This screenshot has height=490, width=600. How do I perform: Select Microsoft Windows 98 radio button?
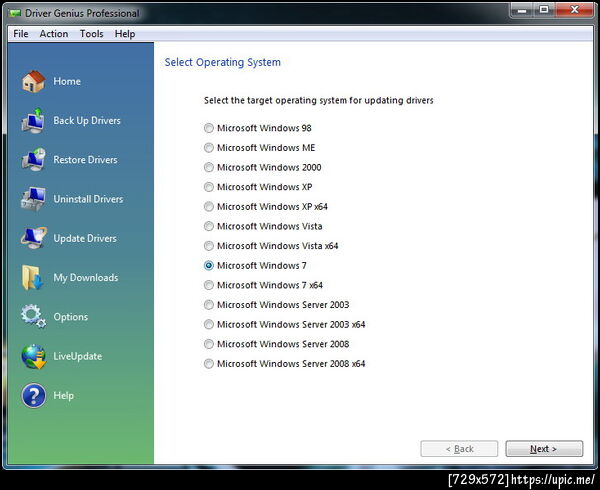[209, 128]
